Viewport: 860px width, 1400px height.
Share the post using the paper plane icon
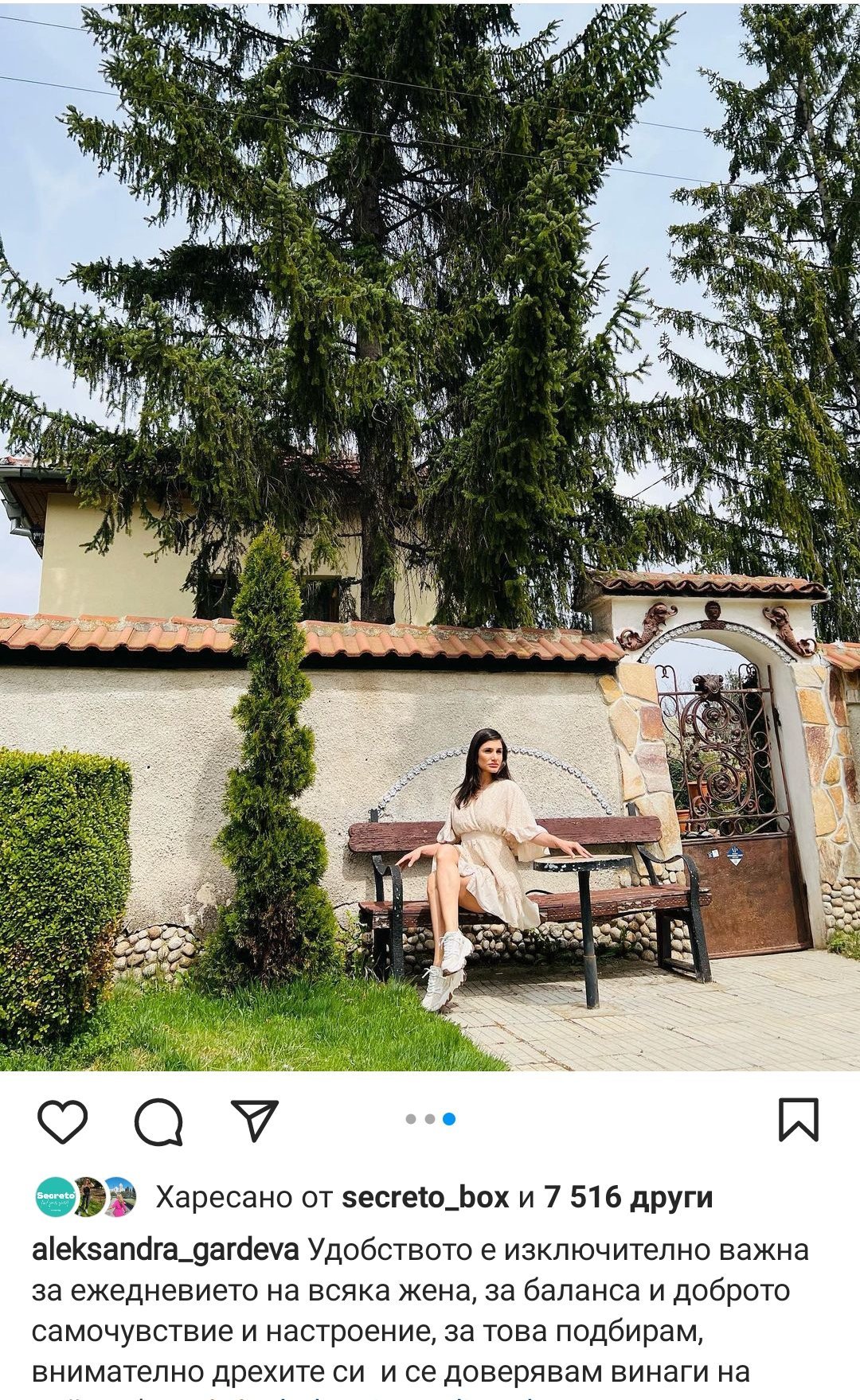pos(254,1120)
